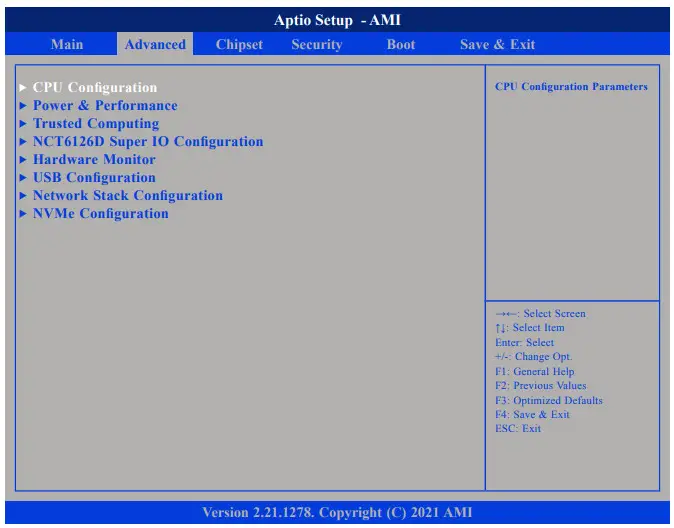Open Network Stack Configuration
The width and height of the screenshot is (674, 528).
pos(128,196)
